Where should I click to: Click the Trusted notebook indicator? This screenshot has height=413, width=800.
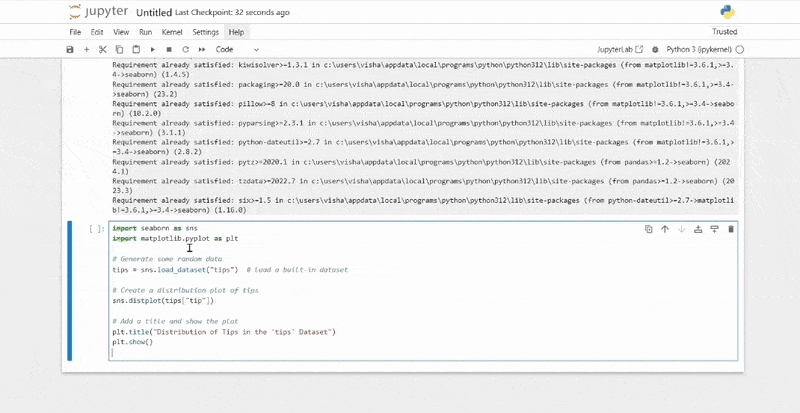click(x=723, y=32)
